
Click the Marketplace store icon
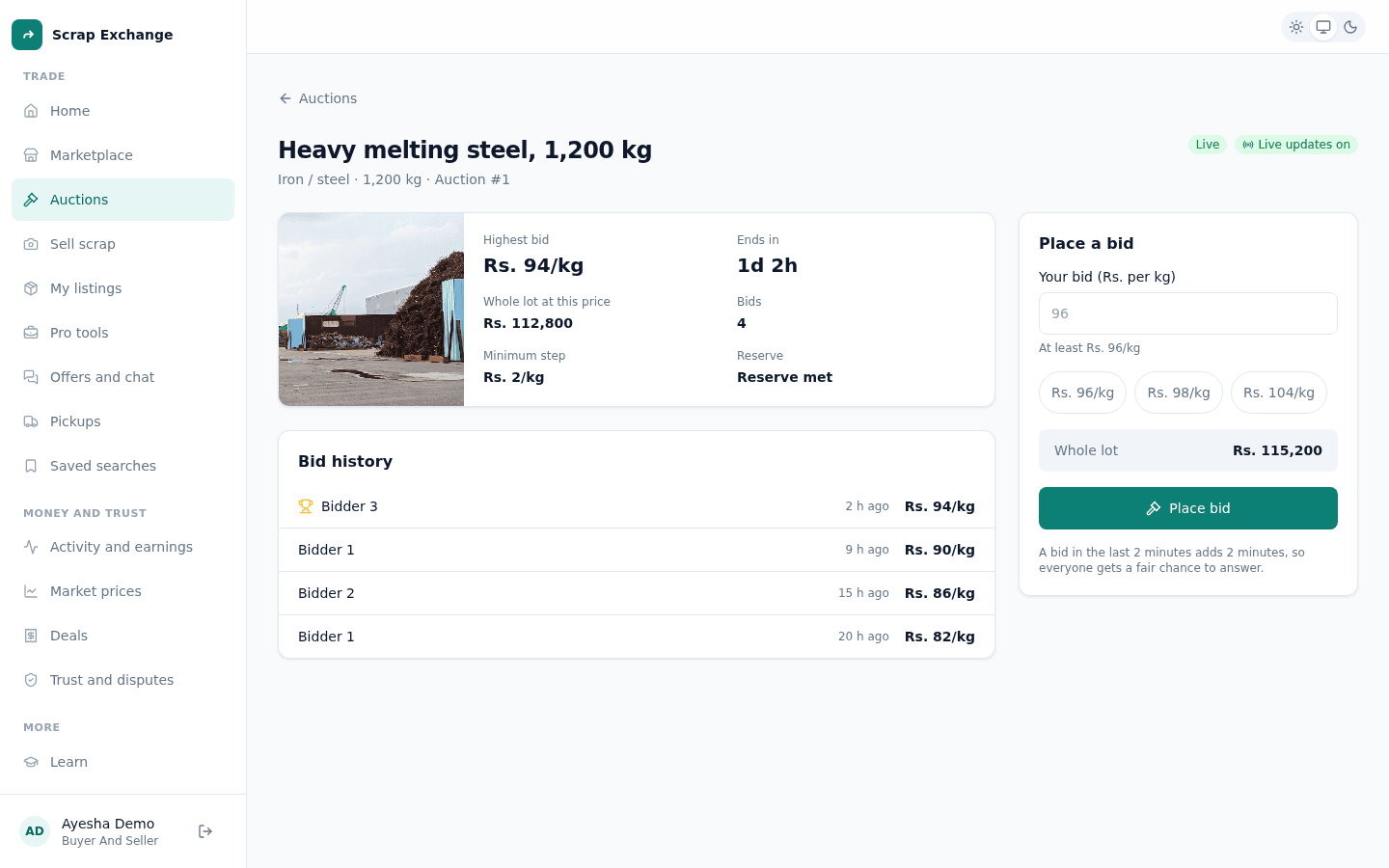click(x=31, y=155)
